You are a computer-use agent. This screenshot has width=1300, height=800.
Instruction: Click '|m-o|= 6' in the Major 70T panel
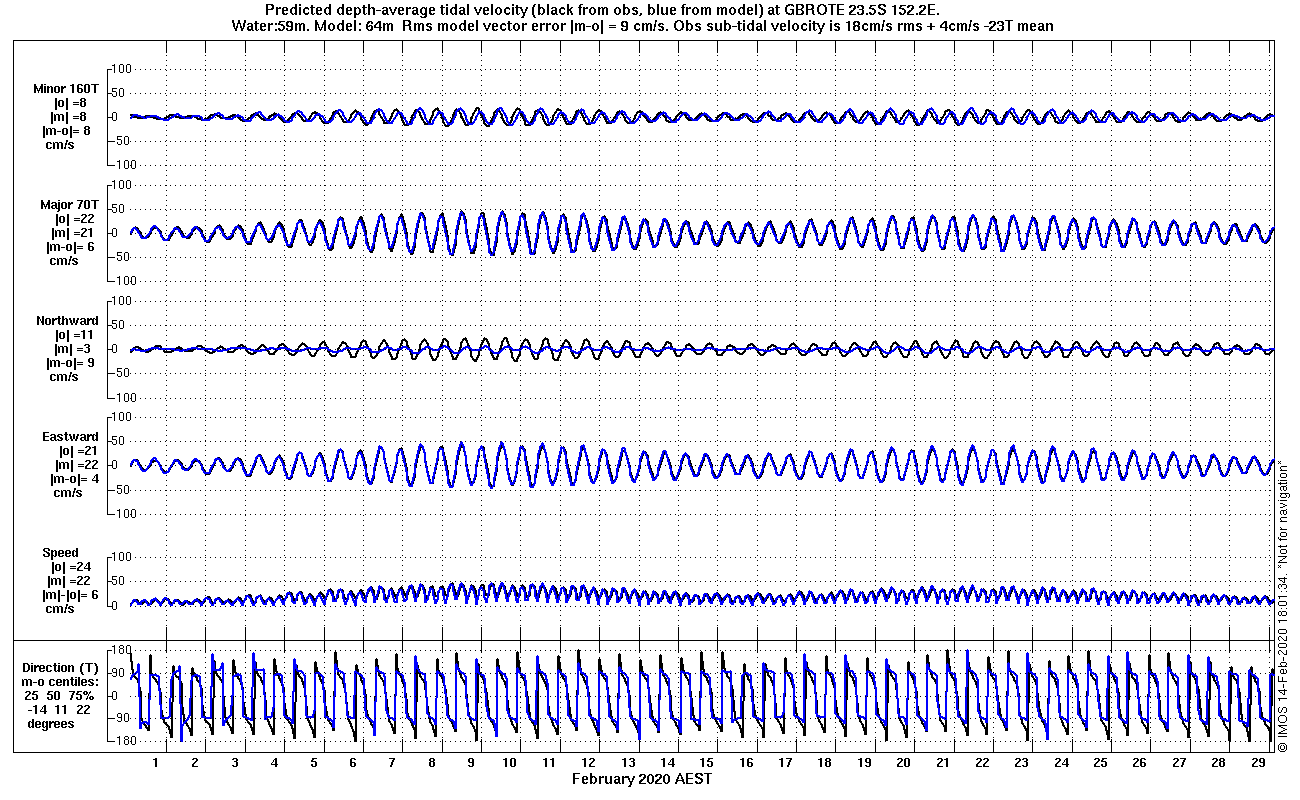point(70,247)
